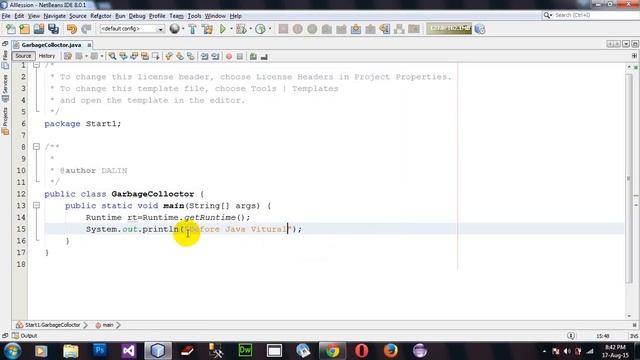640x360 pixels.
Task: Click the New Project toolbar icon
Action: click(x=24, y=29)
